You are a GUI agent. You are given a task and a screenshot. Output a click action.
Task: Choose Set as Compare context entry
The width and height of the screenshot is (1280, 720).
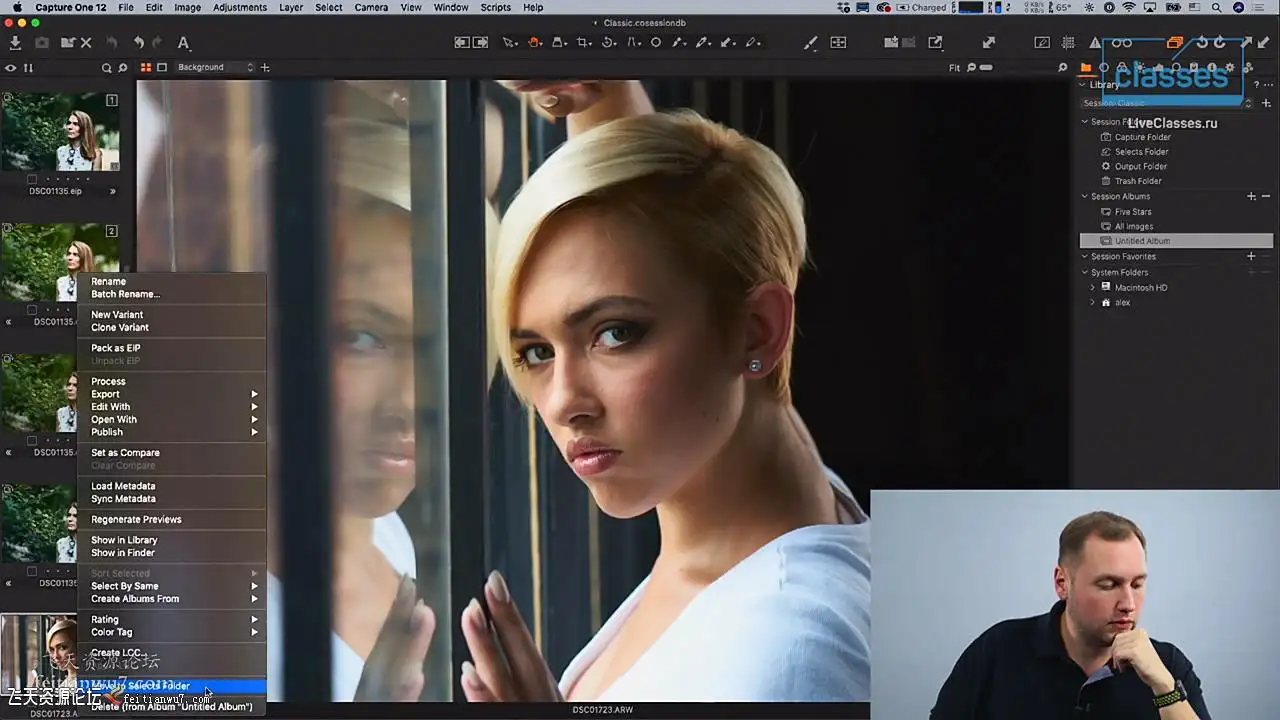[x=172, y=452]
